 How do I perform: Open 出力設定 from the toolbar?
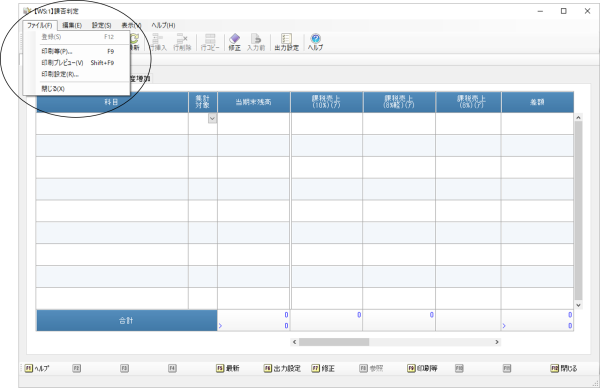pyautogui.click(x=287, y=42)
